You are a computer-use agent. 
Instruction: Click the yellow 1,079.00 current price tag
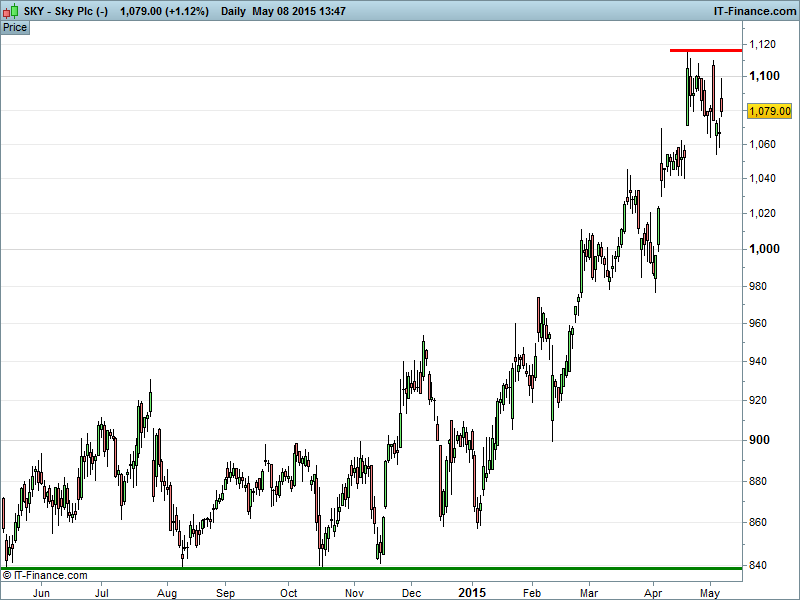770,111
